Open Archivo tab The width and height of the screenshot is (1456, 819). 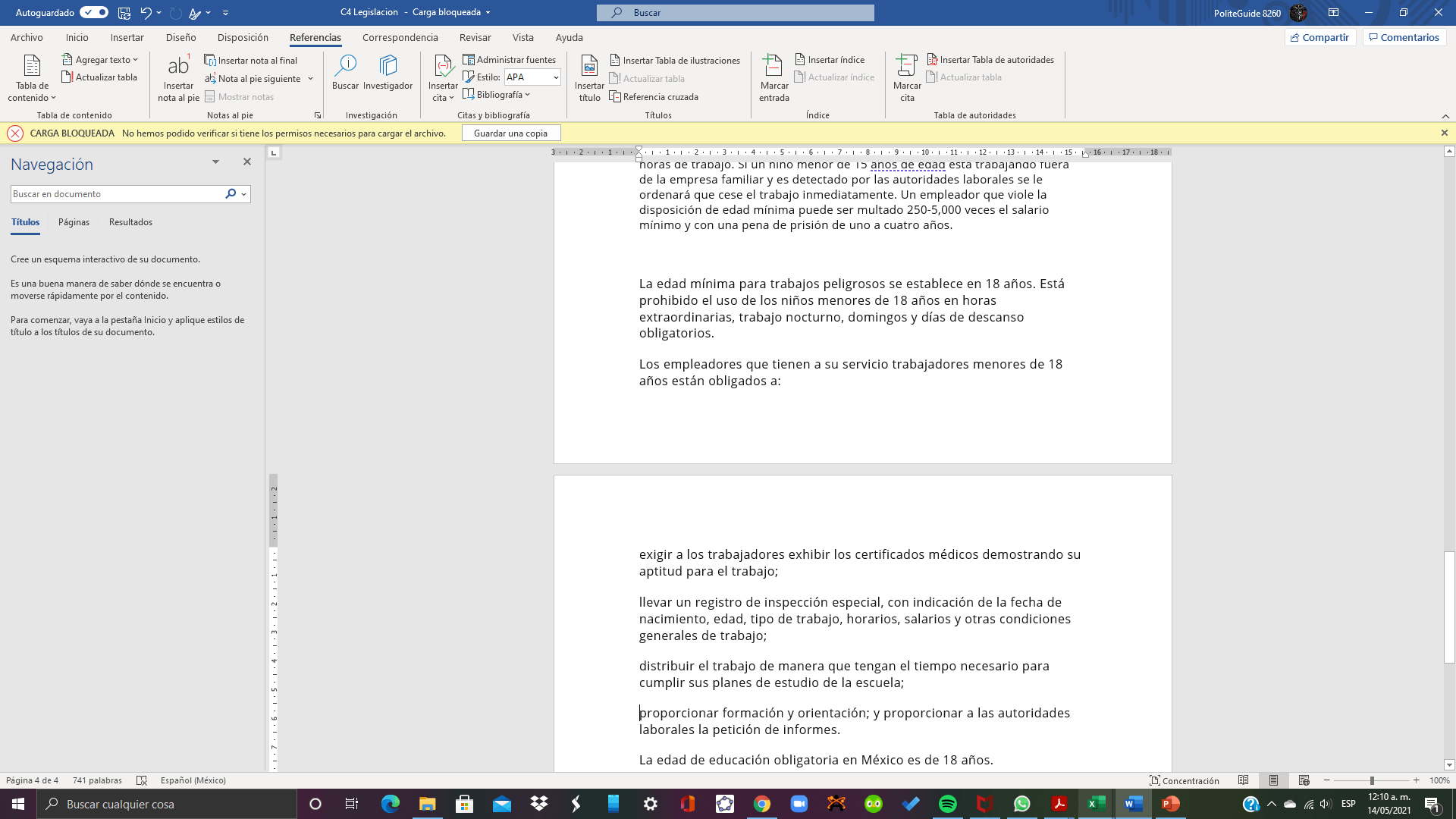tap(27, 37)
